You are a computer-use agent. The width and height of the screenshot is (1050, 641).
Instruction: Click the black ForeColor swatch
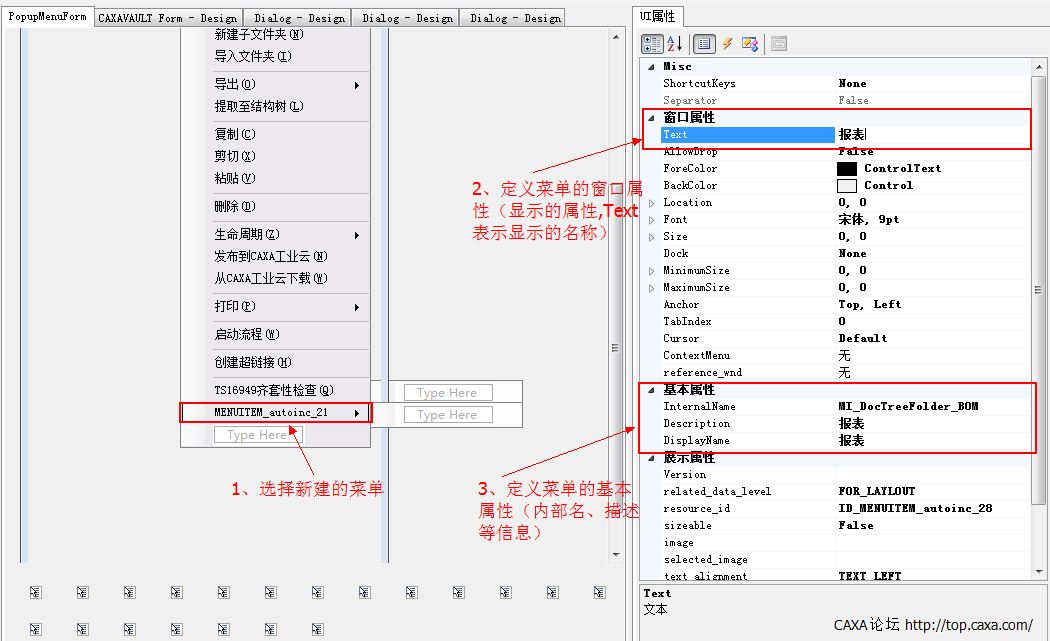click(846, 169)
